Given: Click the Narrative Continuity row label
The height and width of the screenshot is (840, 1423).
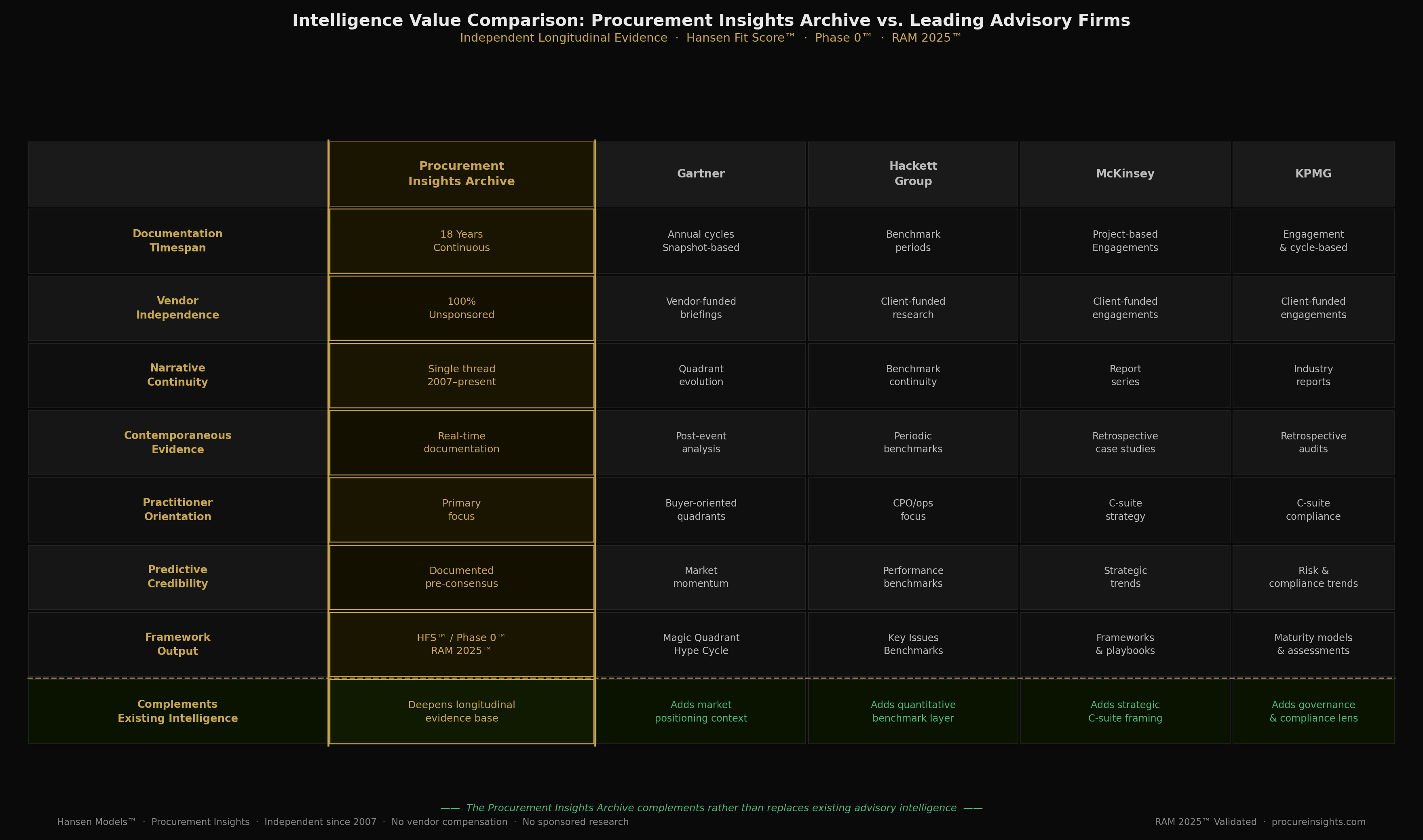Looking at the screenshot, I should click(177, 375).
